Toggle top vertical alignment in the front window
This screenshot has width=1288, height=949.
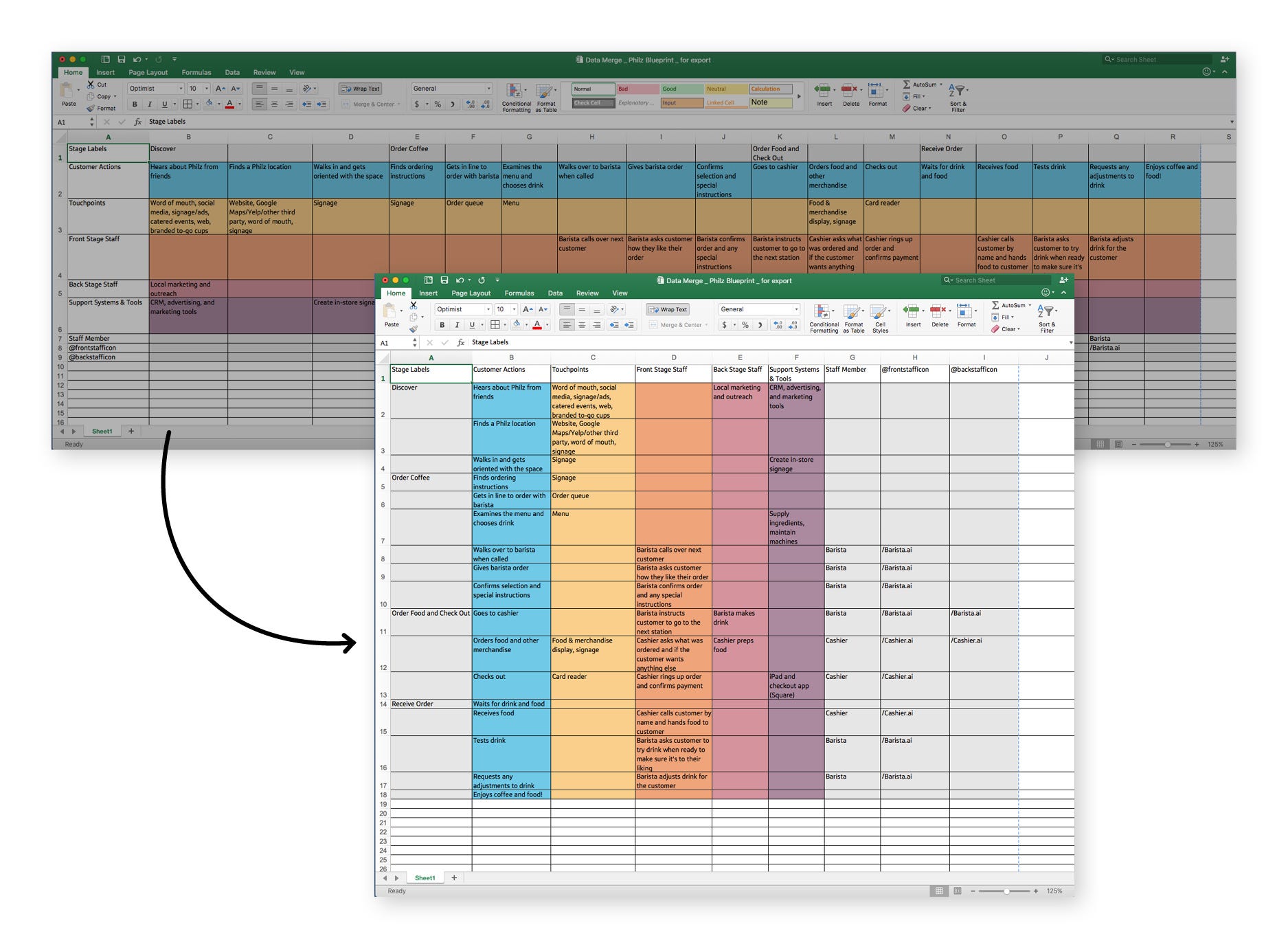(567, 309)
